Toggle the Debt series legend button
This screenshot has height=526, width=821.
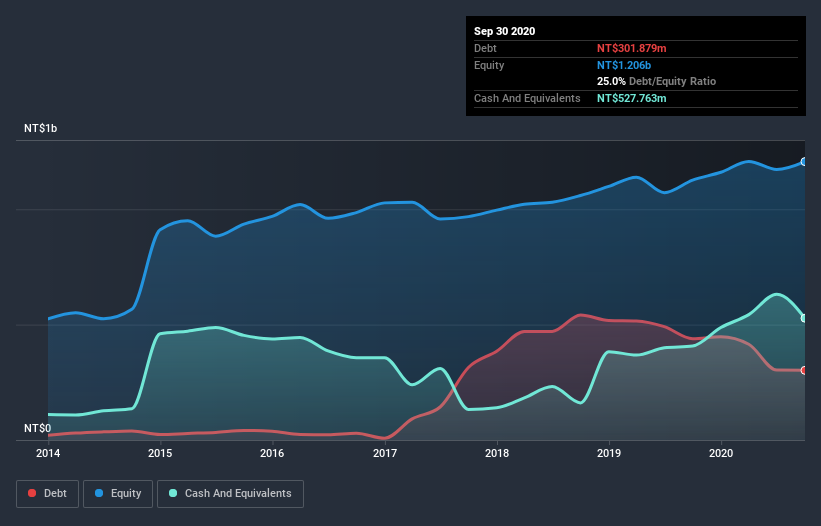(47, 494)
